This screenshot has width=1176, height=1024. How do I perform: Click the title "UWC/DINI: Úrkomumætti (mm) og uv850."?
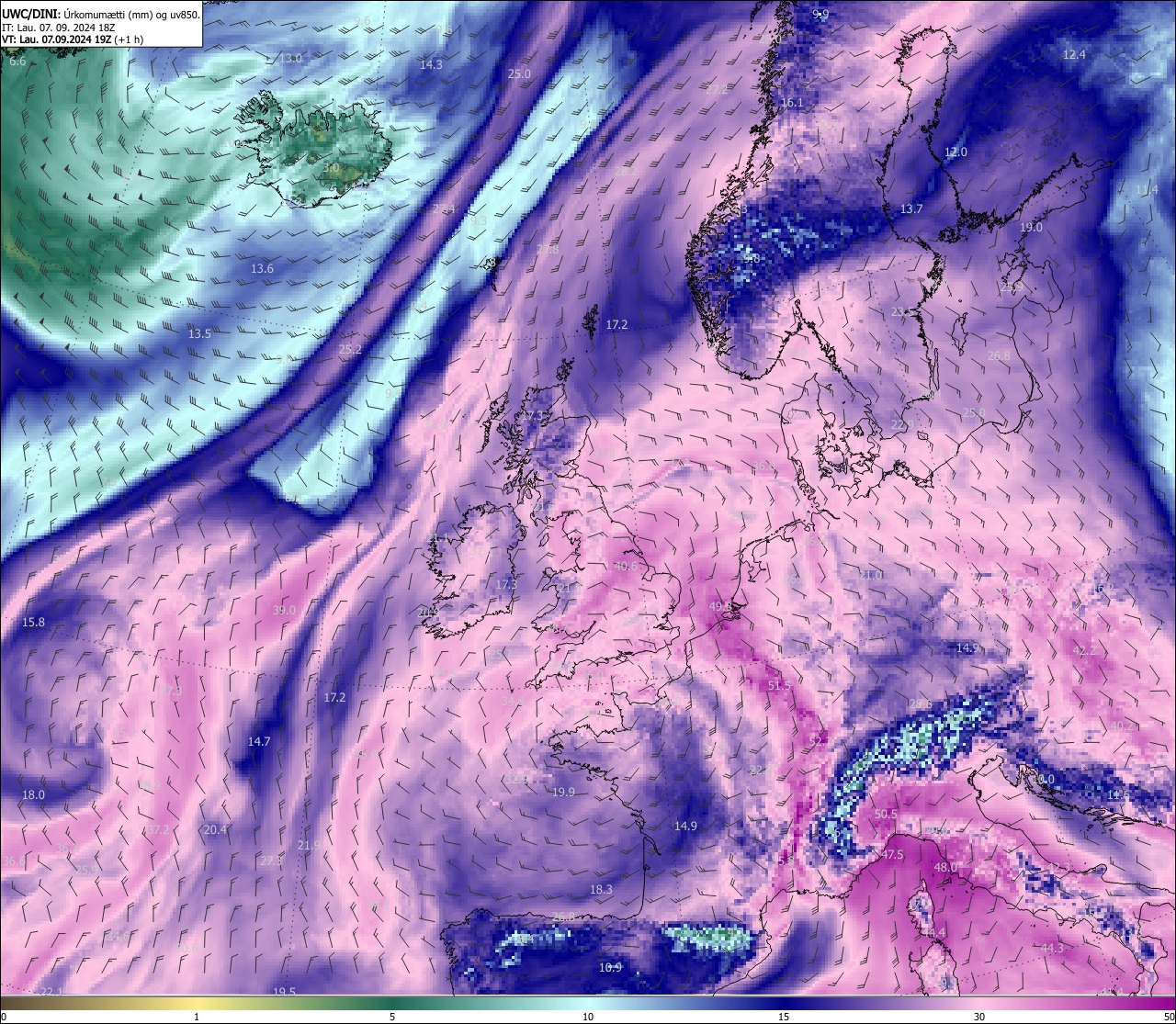[x=101, y=15]
